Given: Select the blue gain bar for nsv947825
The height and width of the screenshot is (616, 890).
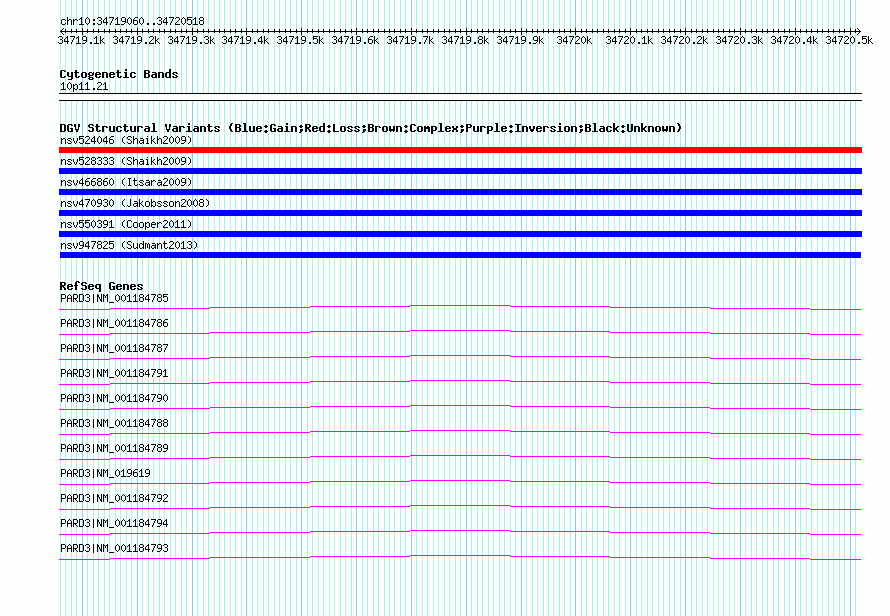Looking at the screenshot, I should (460, 255).
